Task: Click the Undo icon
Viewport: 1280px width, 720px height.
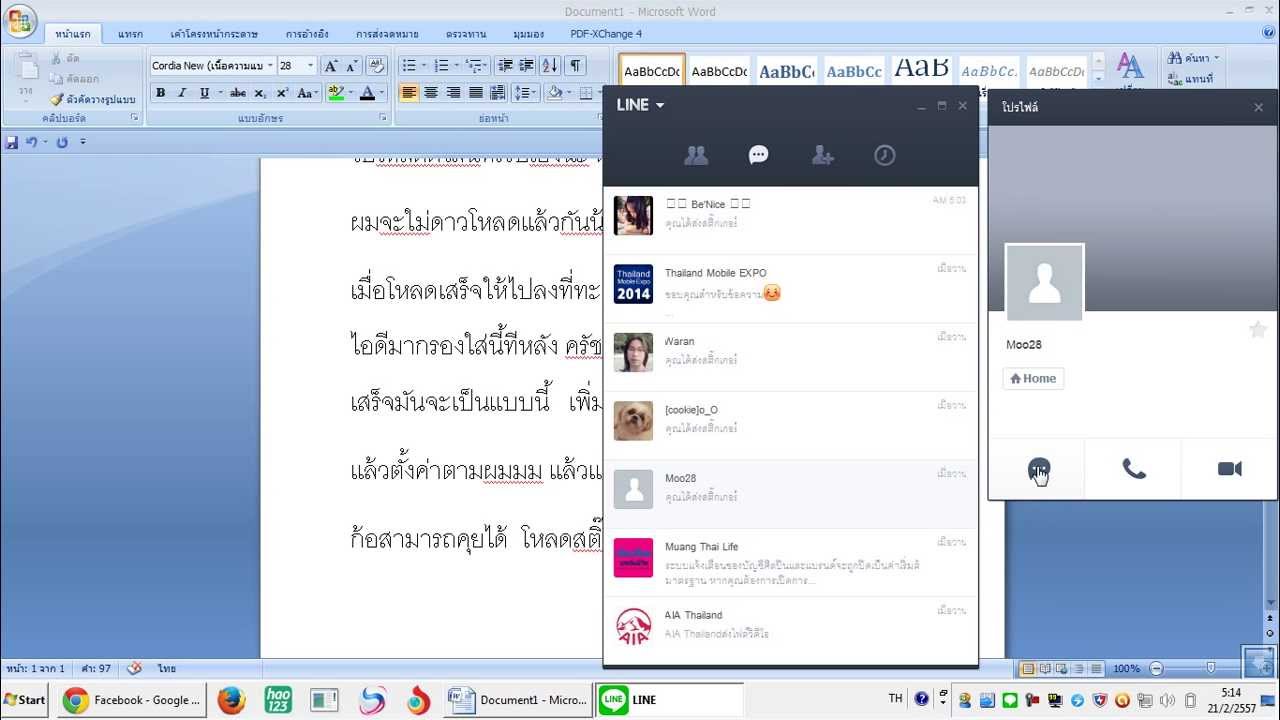Action: (32, 142)
